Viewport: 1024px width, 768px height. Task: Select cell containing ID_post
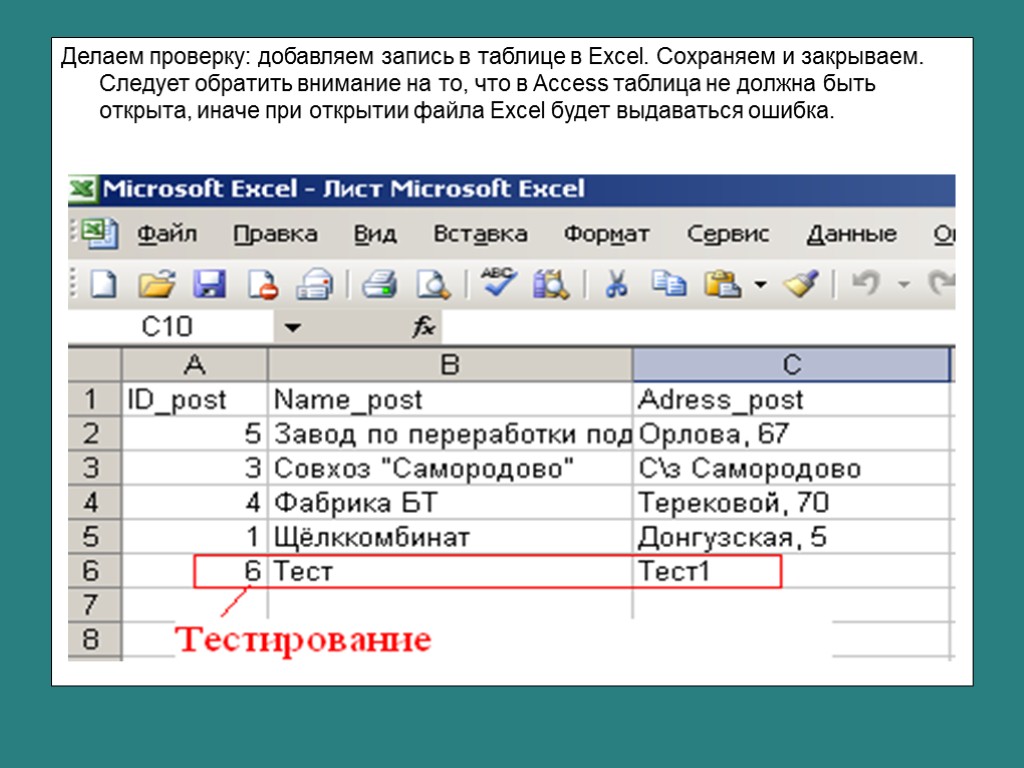[x=195, y=399]
